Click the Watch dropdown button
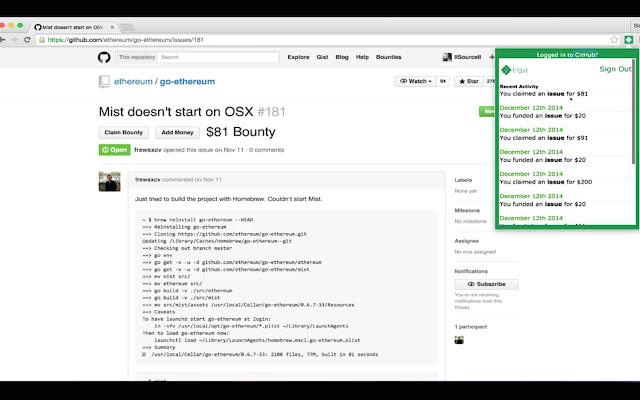This screenshot has width=640, height=400. click(x=416, y=81)
